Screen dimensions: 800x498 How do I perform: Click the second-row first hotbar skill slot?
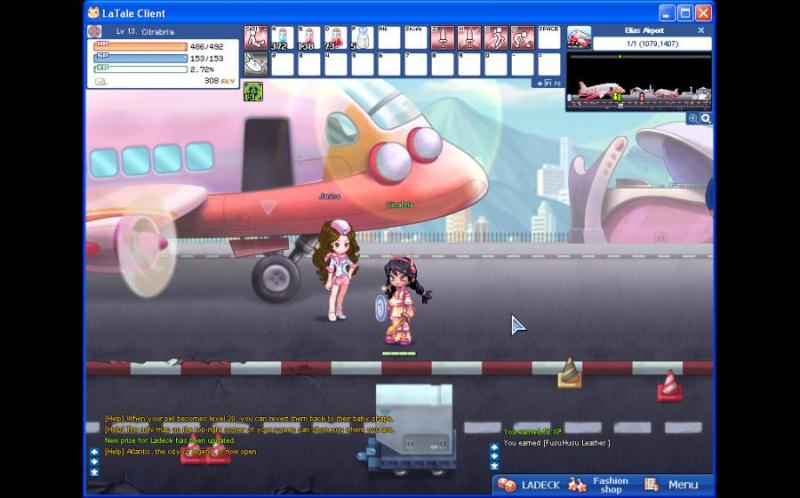pyautogui.click(x=256, y=64)
